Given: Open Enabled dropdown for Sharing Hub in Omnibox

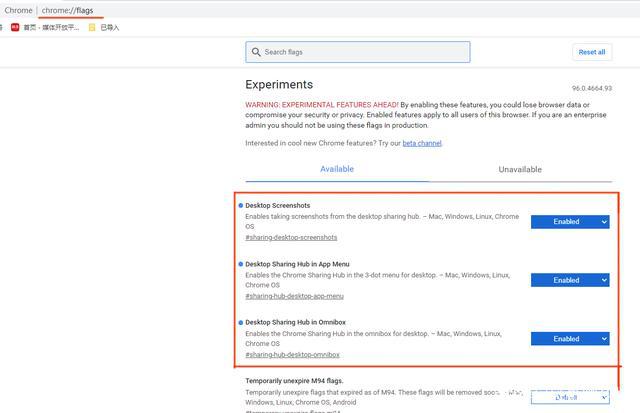Looking at the screenshot, I should click(570, 339).
